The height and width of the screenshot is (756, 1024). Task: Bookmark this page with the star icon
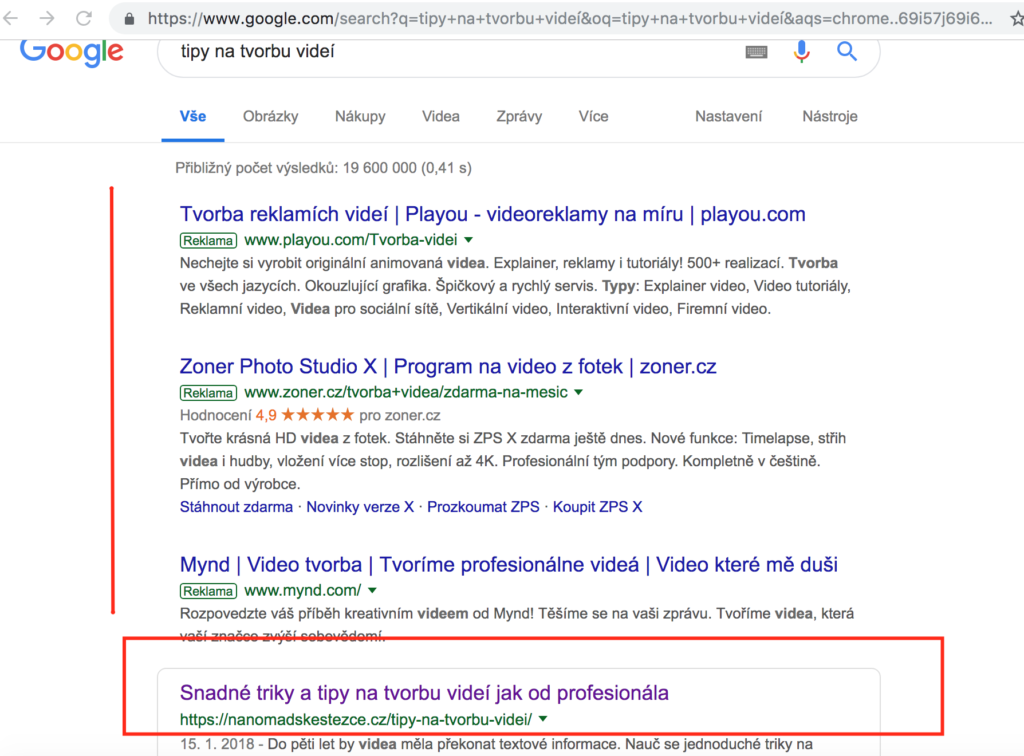[x=1016, y=17]
